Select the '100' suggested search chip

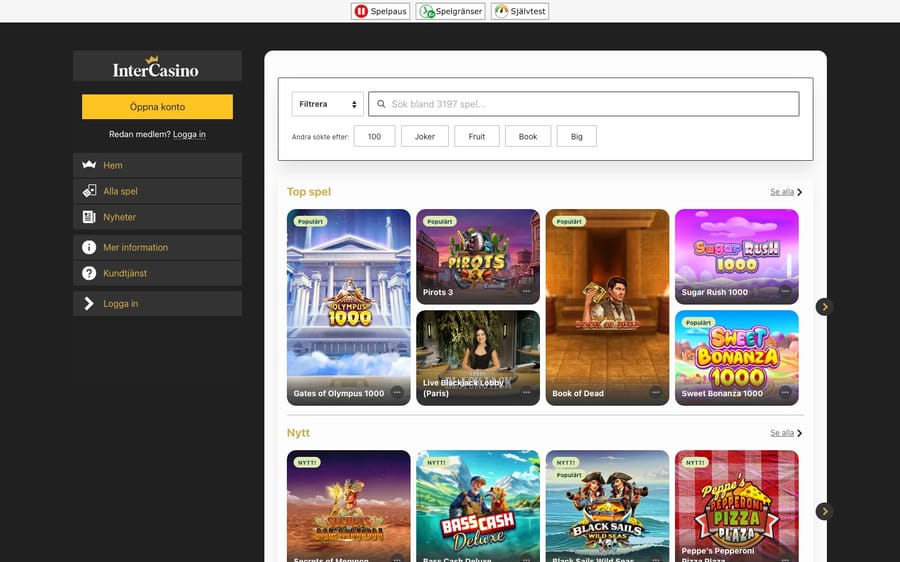point(374,136)
